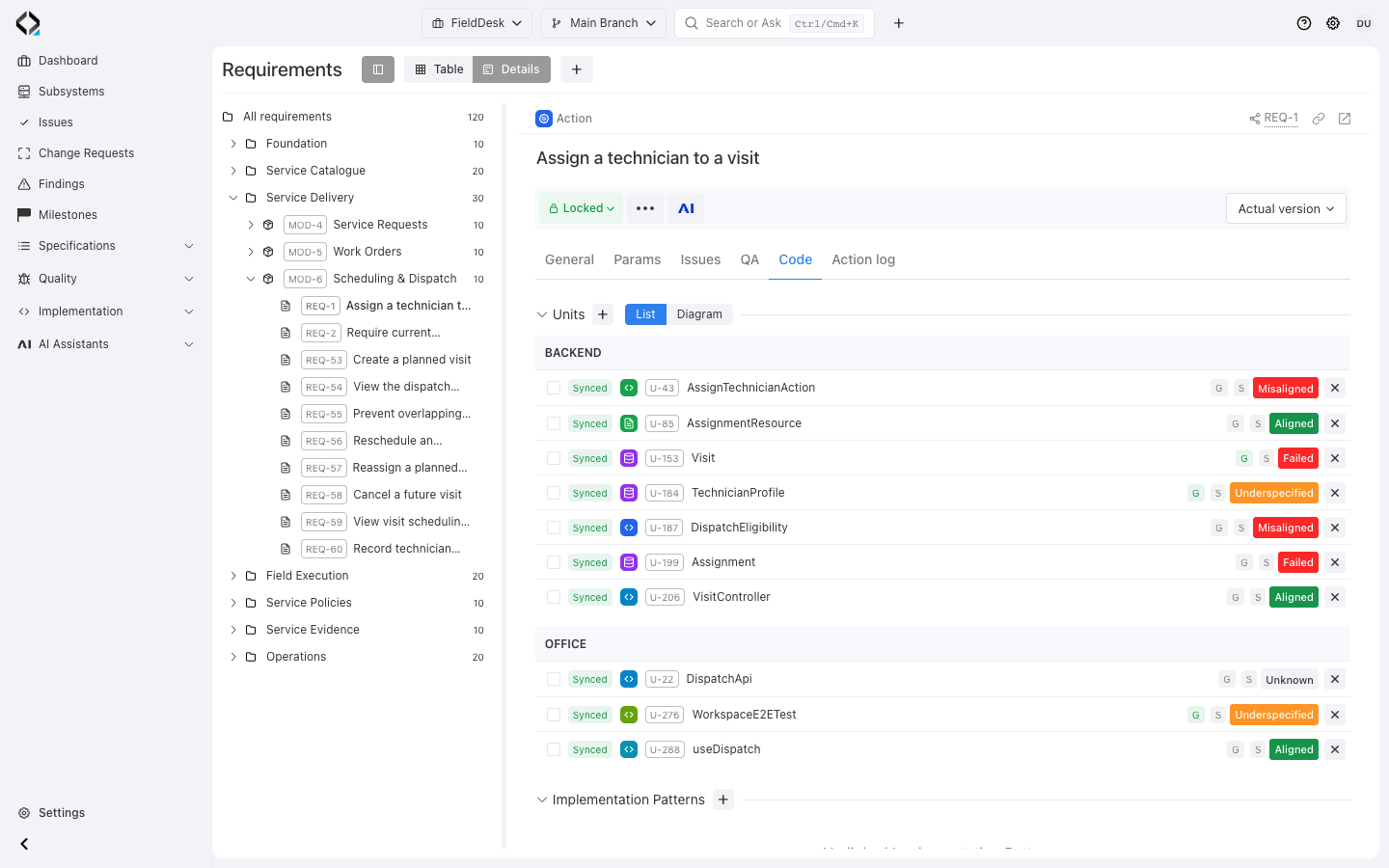Open the DU user avatar
Image resolution: width=1389 pixels, height=868 pixels.
click(x=1364, y=23)
